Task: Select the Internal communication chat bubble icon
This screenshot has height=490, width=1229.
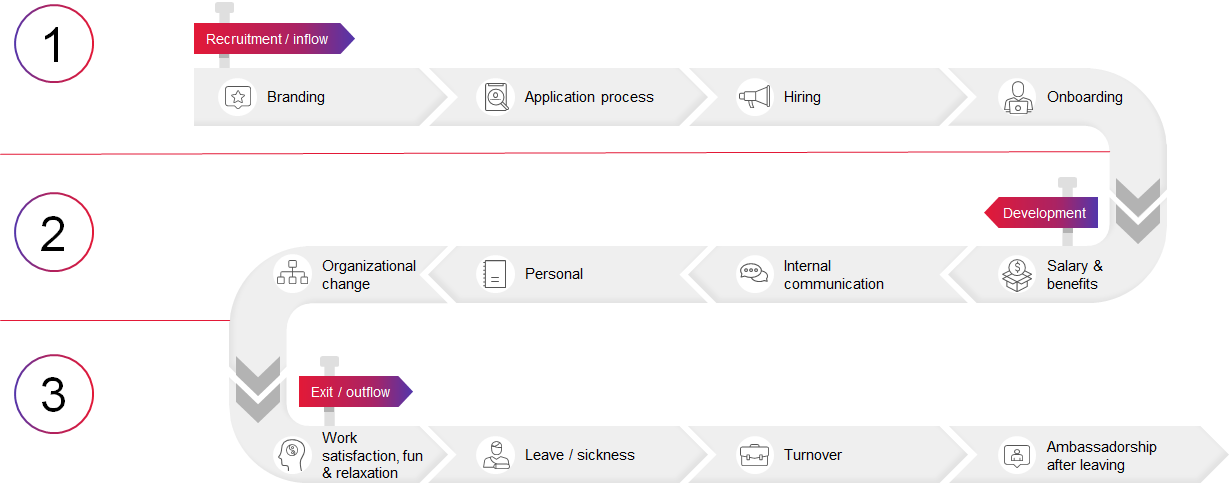Action: click(x=754, y=274)
